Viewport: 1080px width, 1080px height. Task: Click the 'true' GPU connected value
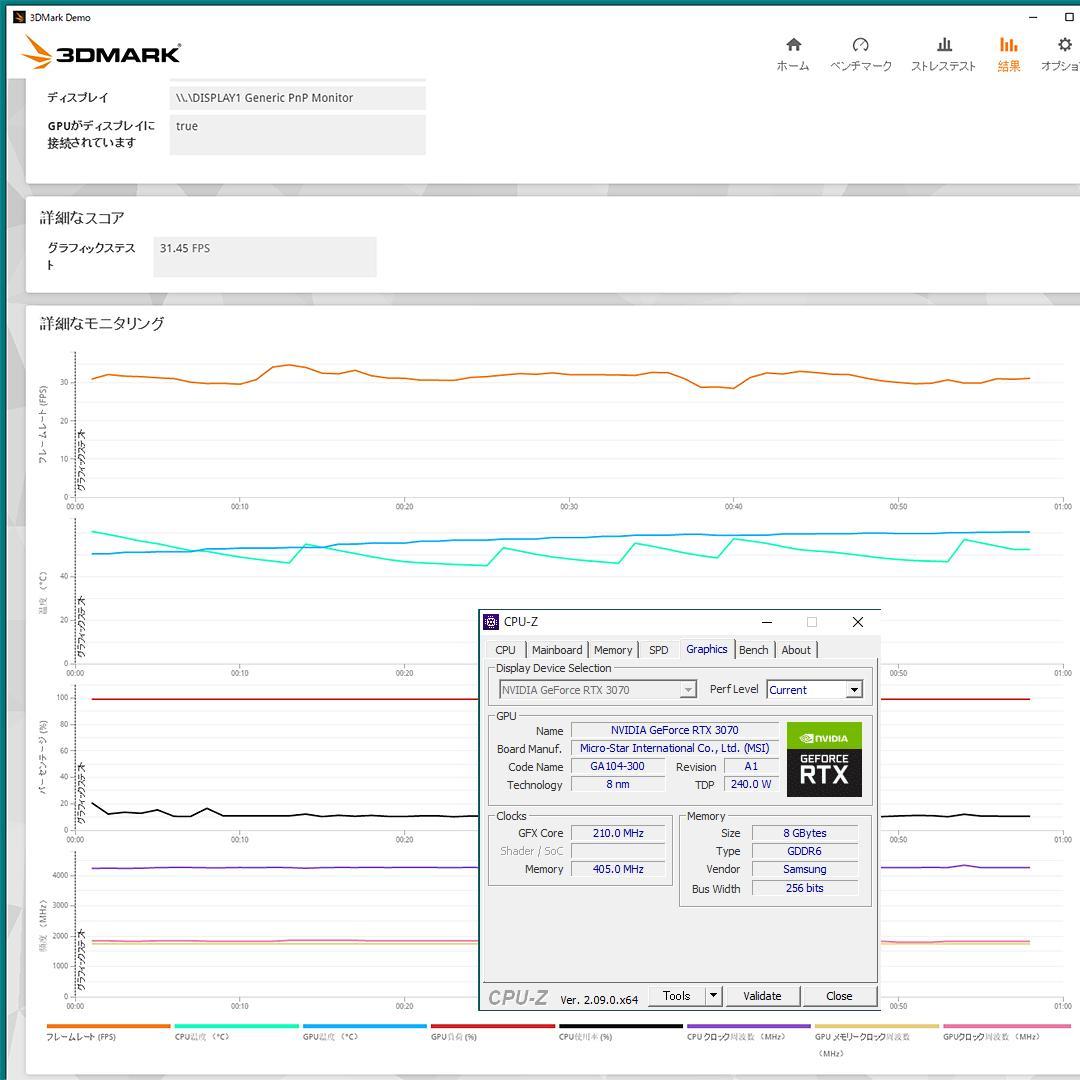pos(298,134)
